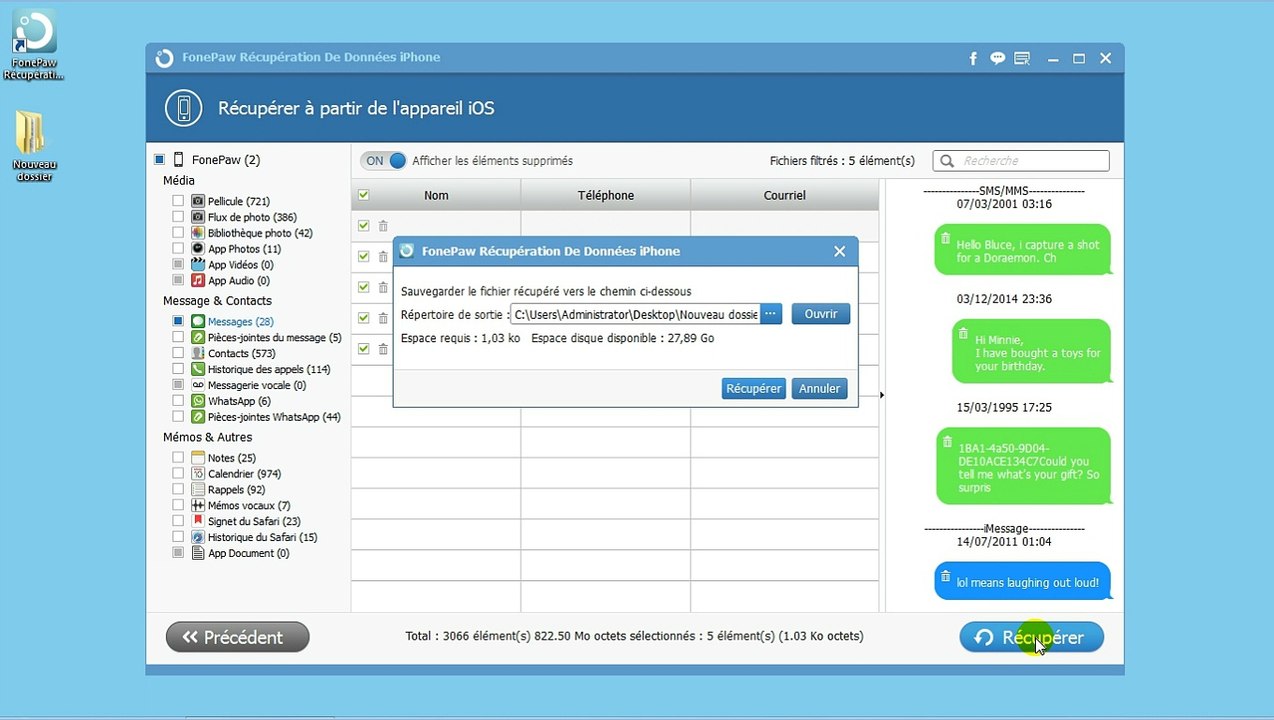Open the feedback chat bubble icon
Image resolution: width=1274 pixels, height=720 pixels.
pos(997,58)
